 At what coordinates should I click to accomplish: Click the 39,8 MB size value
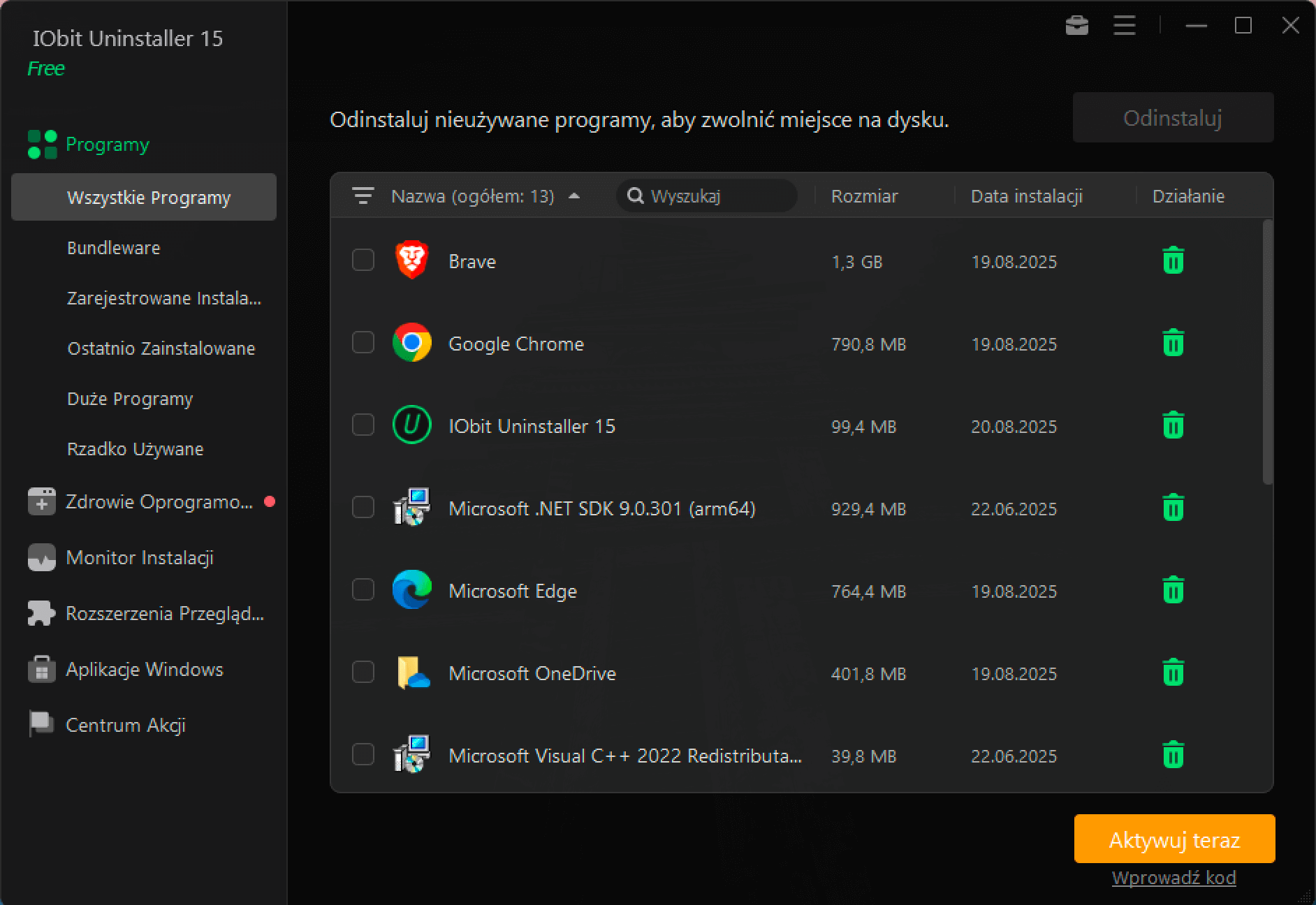pyautogui.click(x=863, y=756)
